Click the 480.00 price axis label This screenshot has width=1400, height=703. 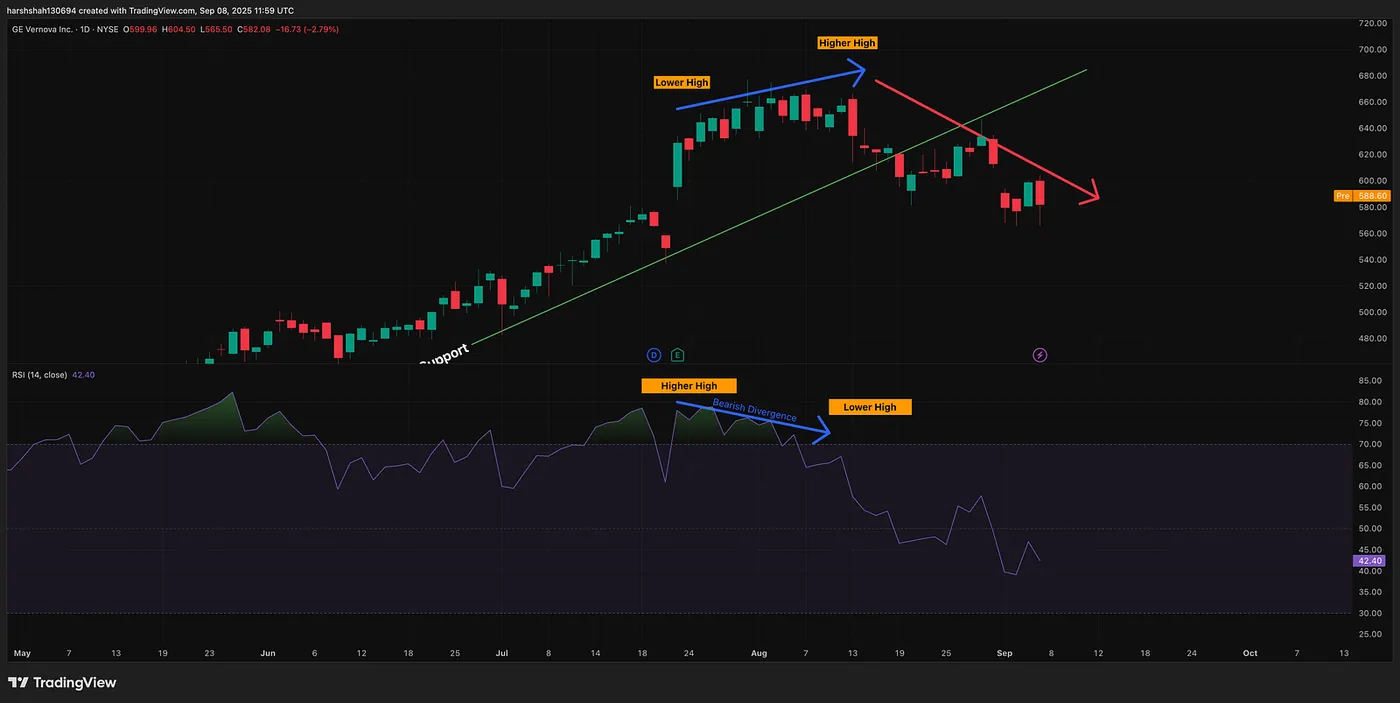coord(1372,338)
